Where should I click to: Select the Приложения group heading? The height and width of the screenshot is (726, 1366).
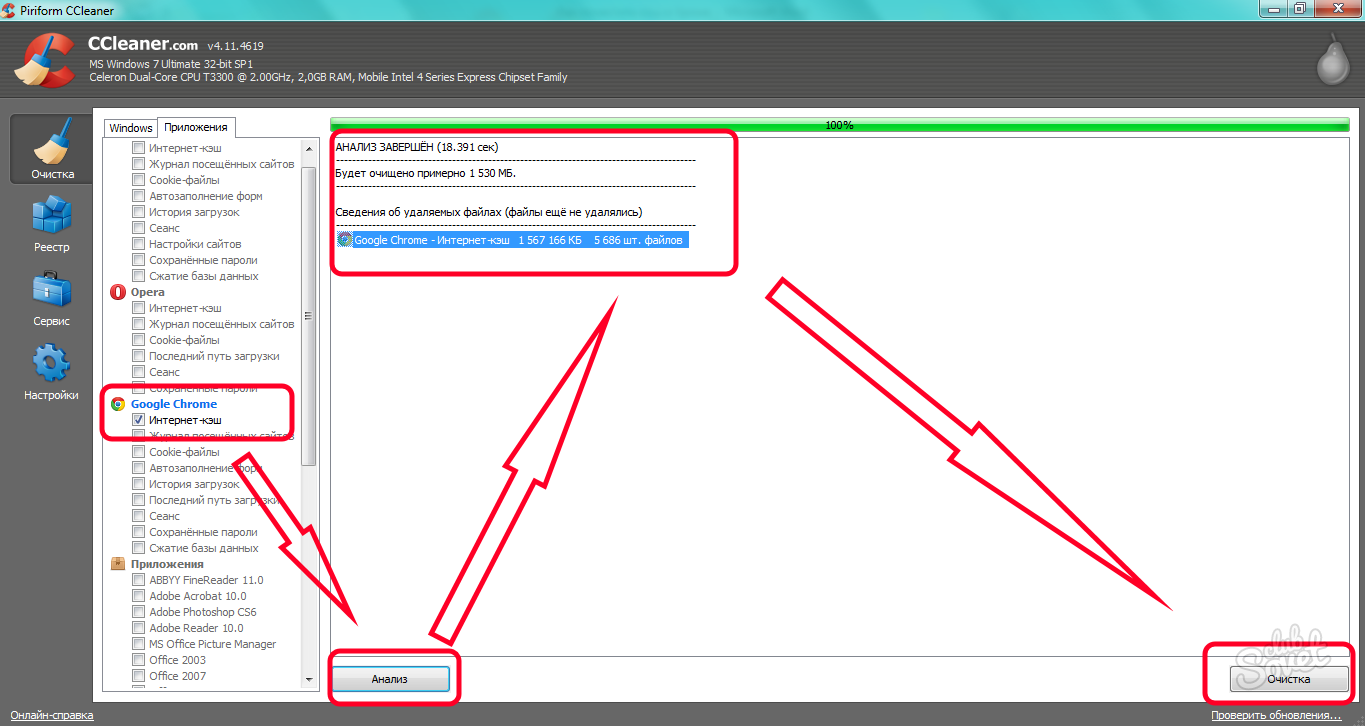167,564
